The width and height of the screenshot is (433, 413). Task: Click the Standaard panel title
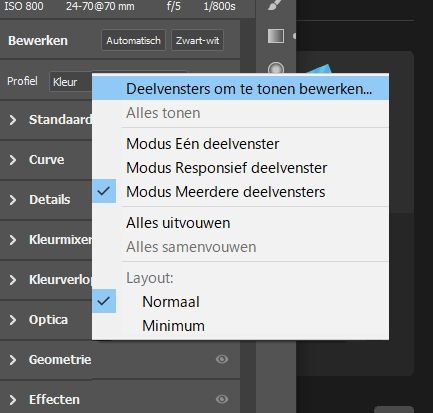pyautogui.click(x=60, y=120)
